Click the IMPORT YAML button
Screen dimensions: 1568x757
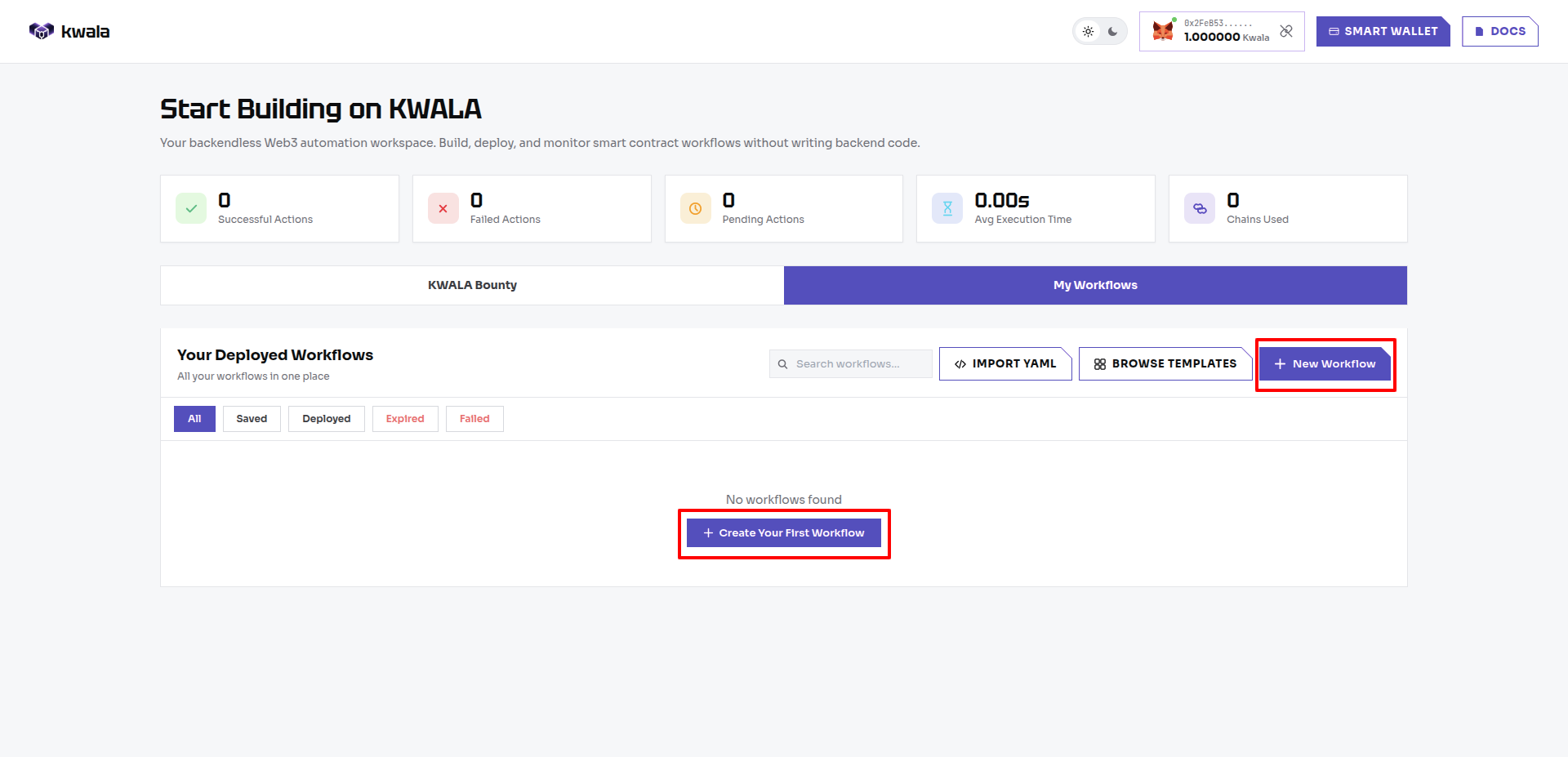coord(1005,363)
